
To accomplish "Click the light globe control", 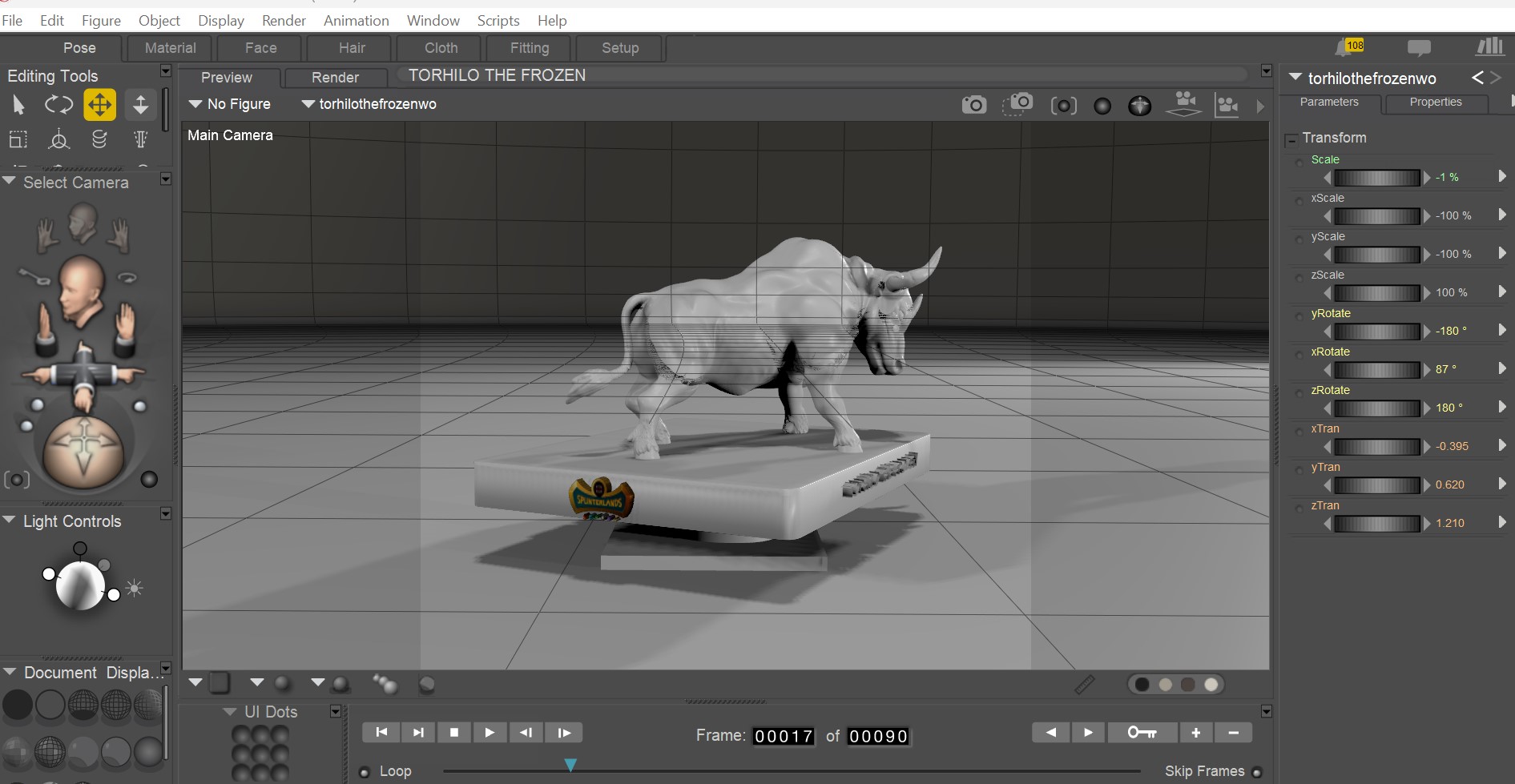I will tap(79, 585).
